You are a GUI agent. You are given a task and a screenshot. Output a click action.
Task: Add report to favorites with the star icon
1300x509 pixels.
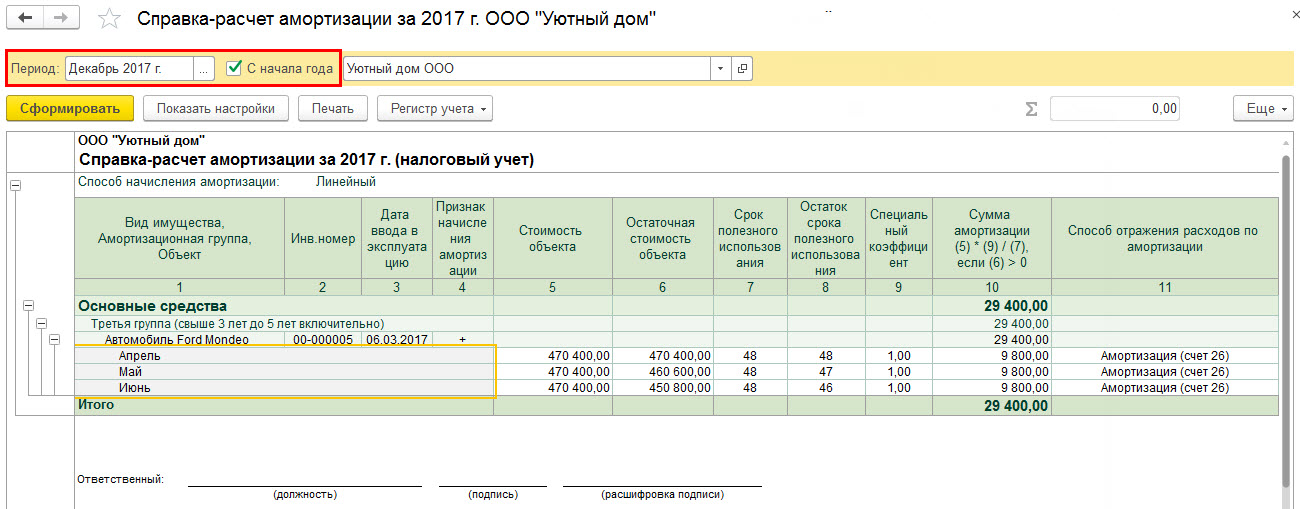click(111, 20)
